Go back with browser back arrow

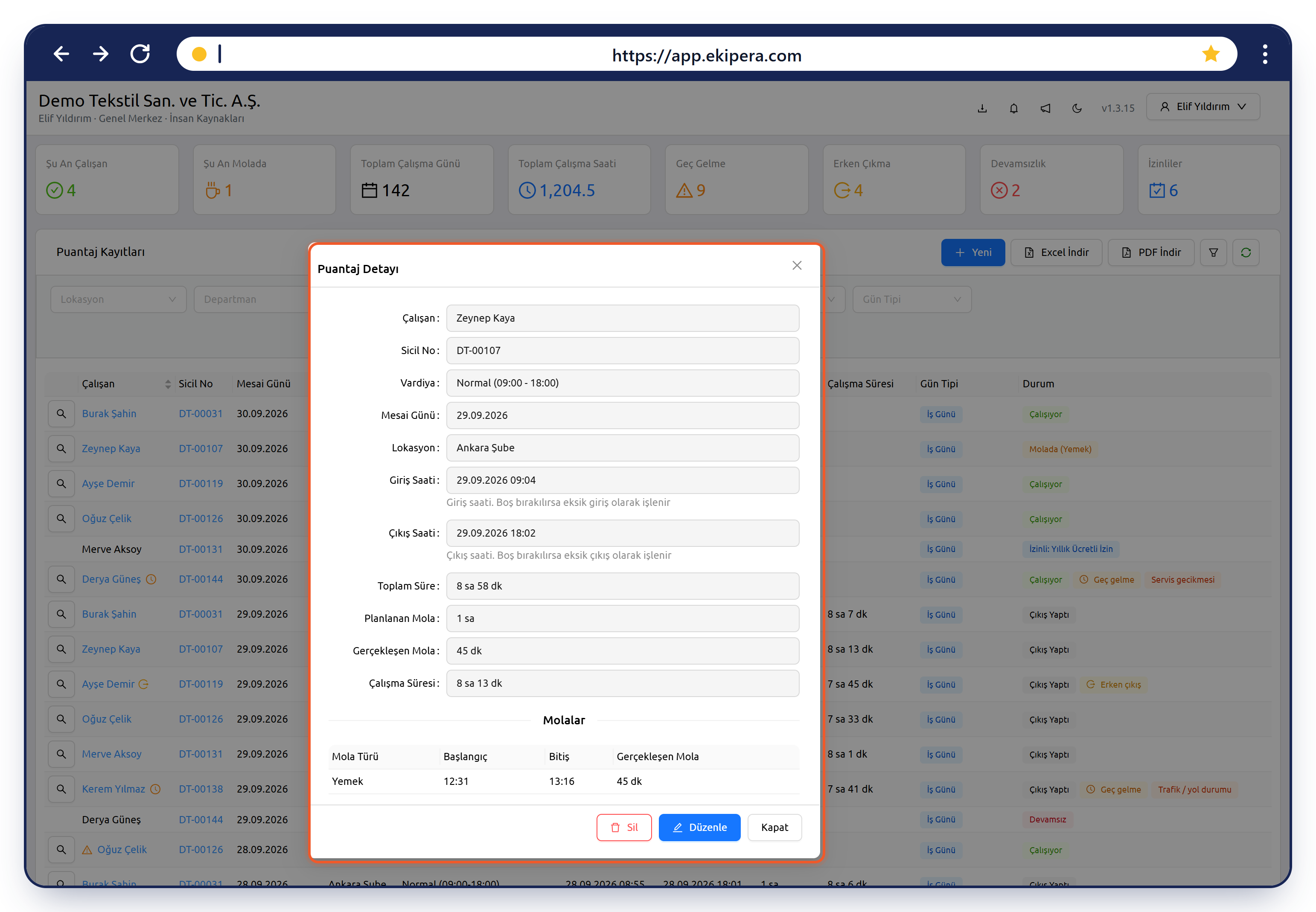click(61, 54)
